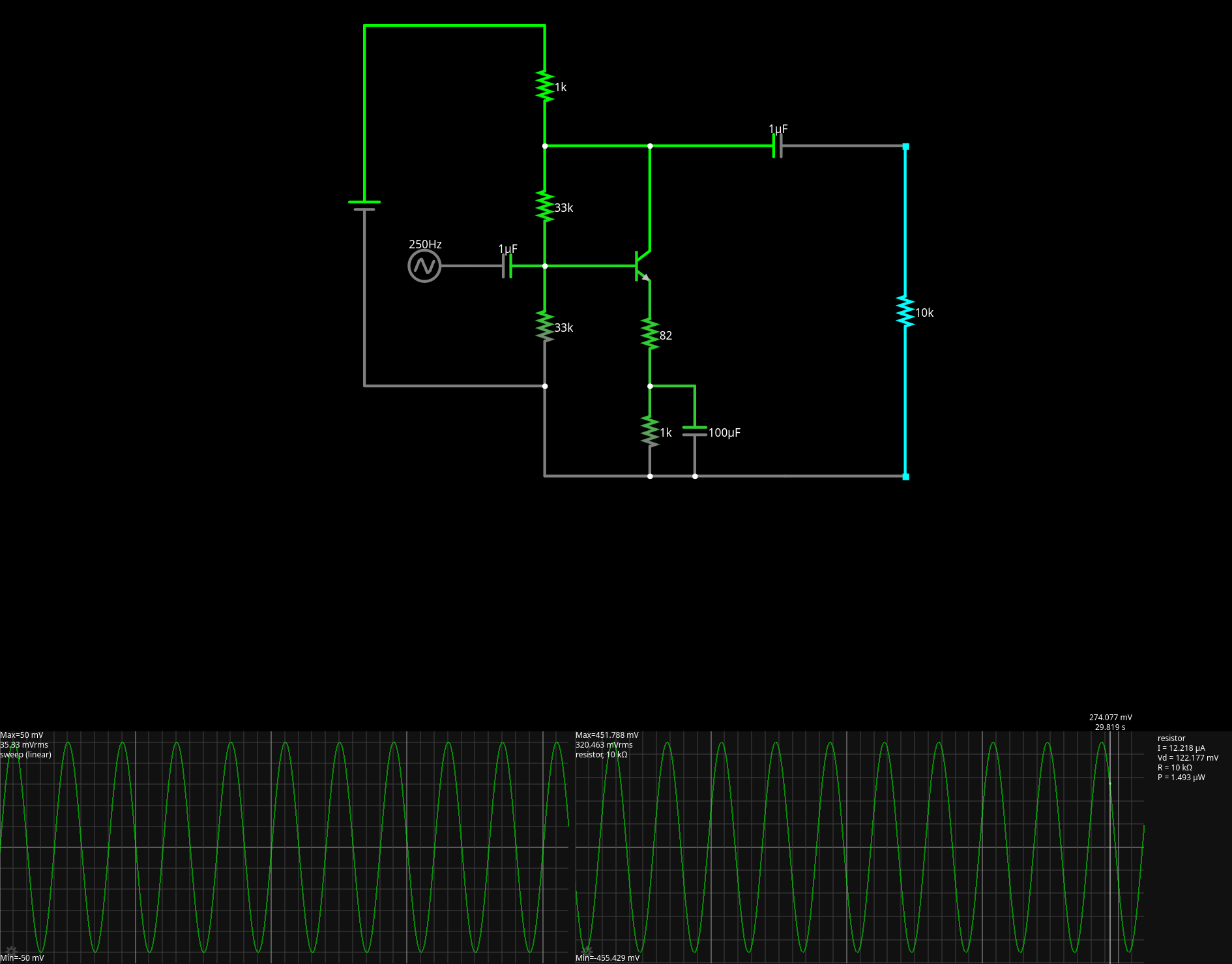
Task: Click the Min=-455.429 mV scope readout
Action: pos(608,958)
